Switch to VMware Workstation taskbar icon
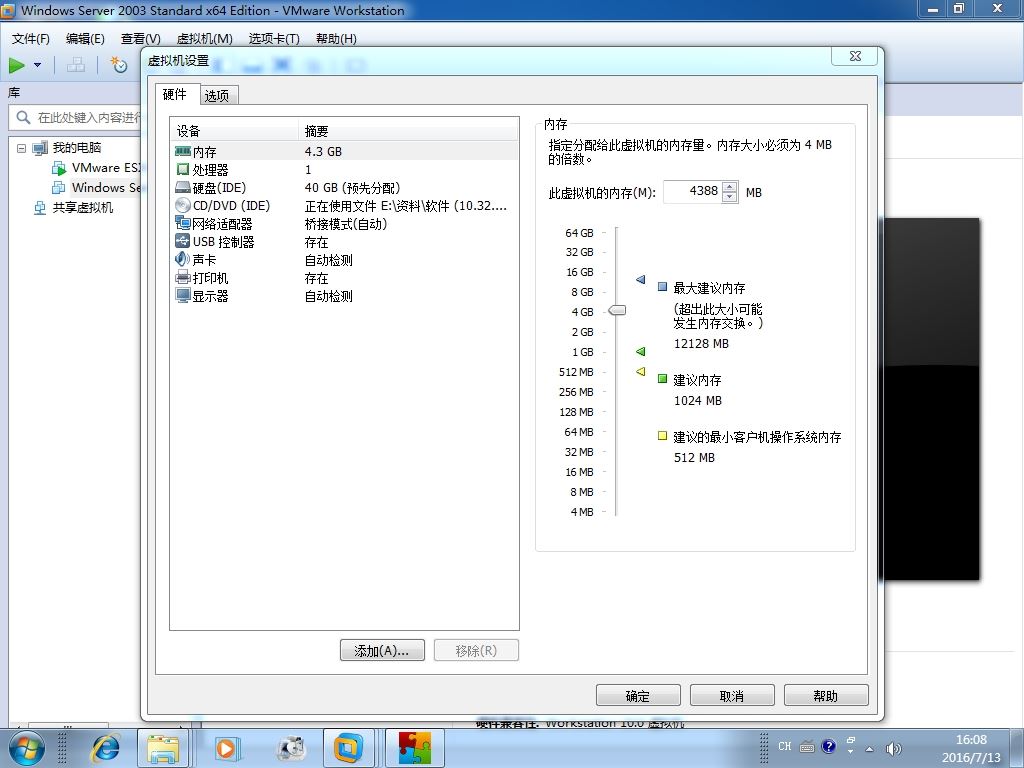This screenshot has height=768, width=1024. click(x=348, y=748)
